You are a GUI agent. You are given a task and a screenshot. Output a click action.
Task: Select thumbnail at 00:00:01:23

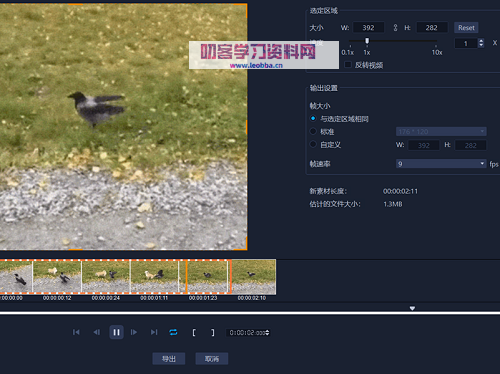click(x=203, y=277)
